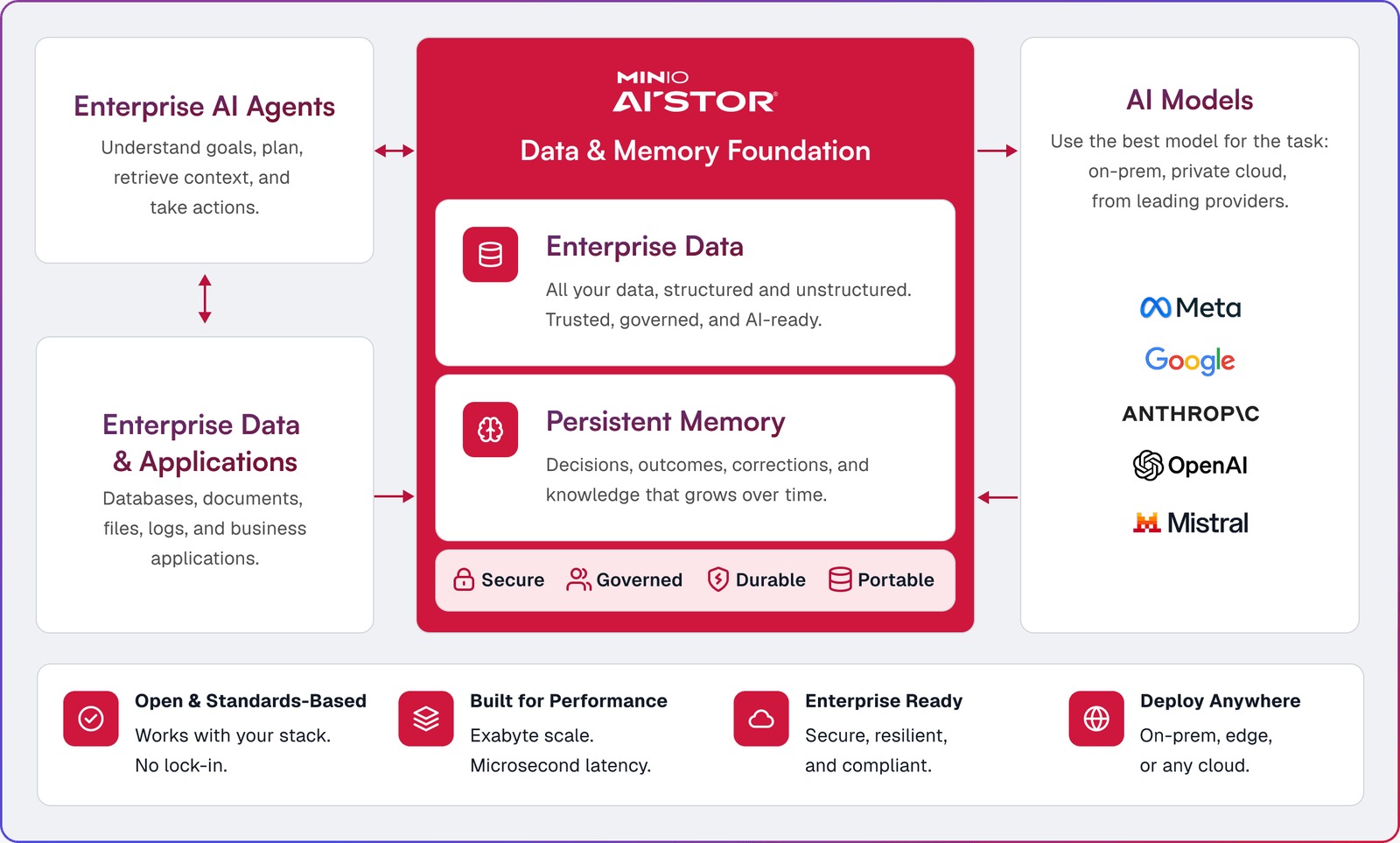The height and width of the screenshot is (843, 1400).
Task: Click the "Portable" label in the pink bar
Action: click(896, 580)
